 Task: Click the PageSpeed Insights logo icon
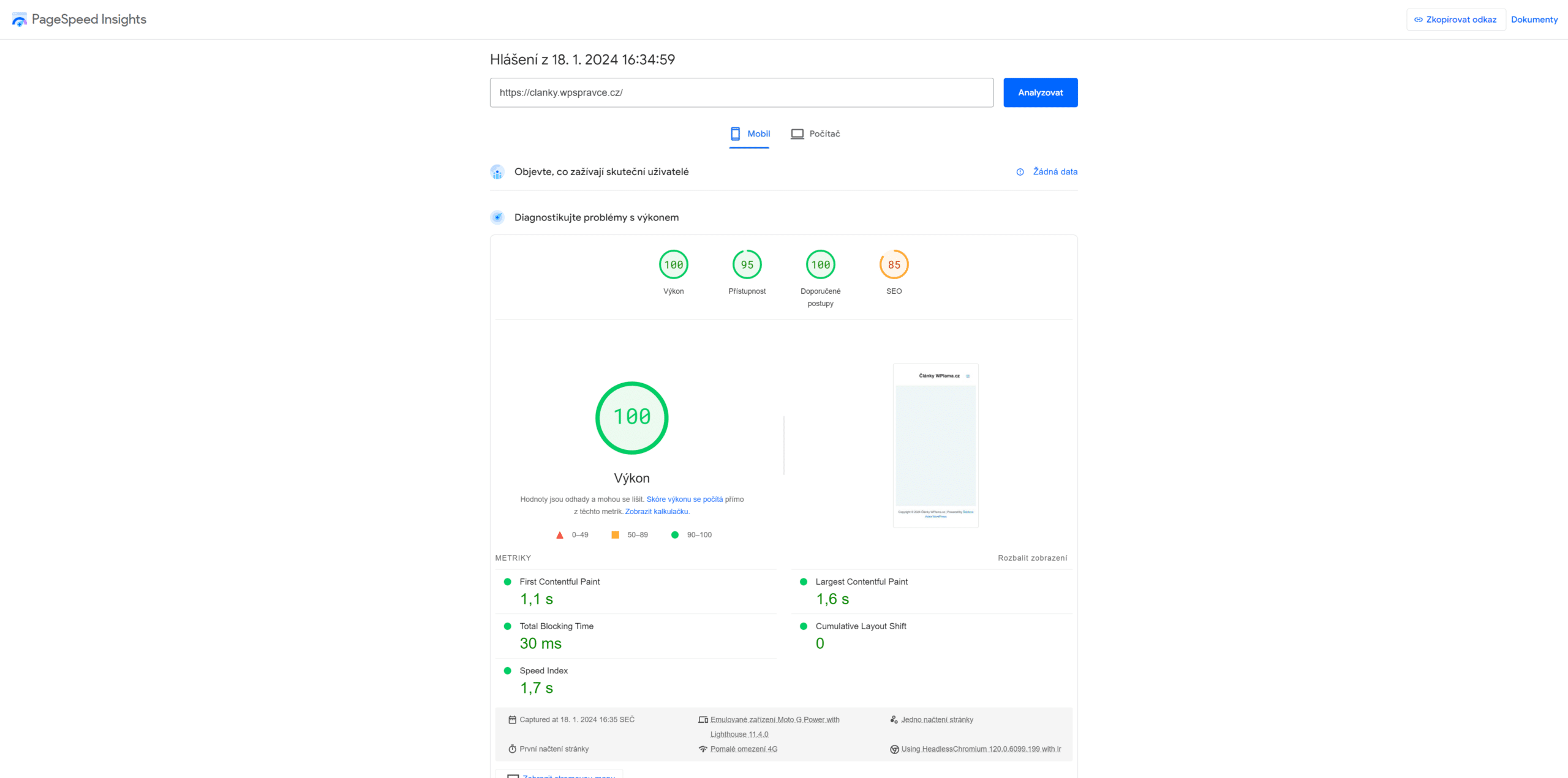(20, 20)
